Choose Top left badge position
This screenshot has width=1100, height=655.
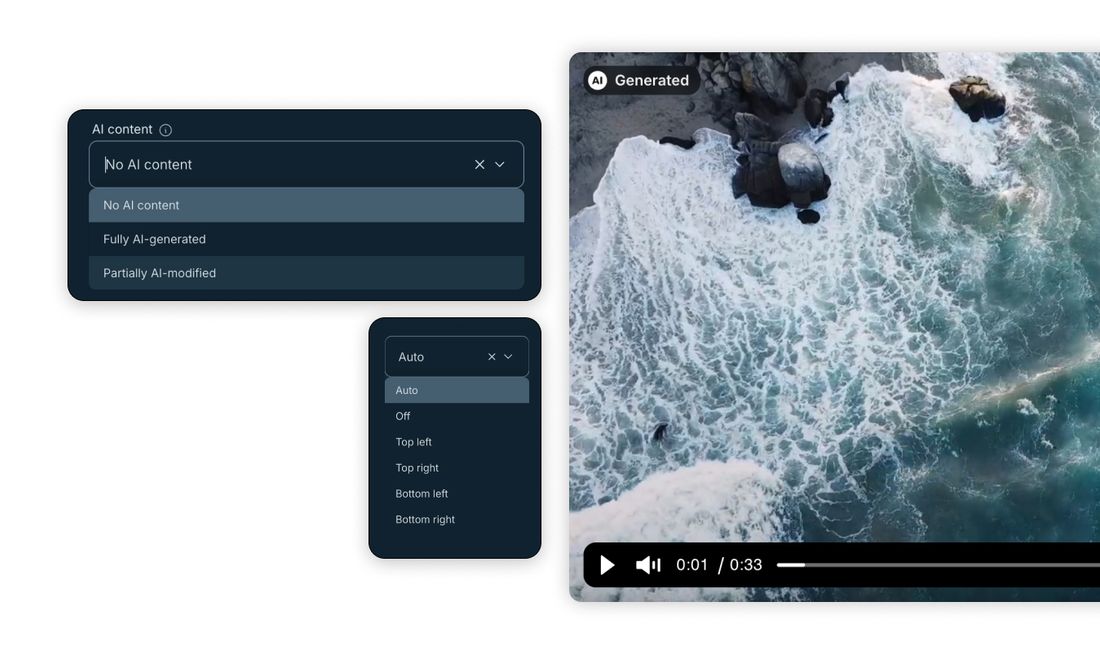click(x=457, y=442)
